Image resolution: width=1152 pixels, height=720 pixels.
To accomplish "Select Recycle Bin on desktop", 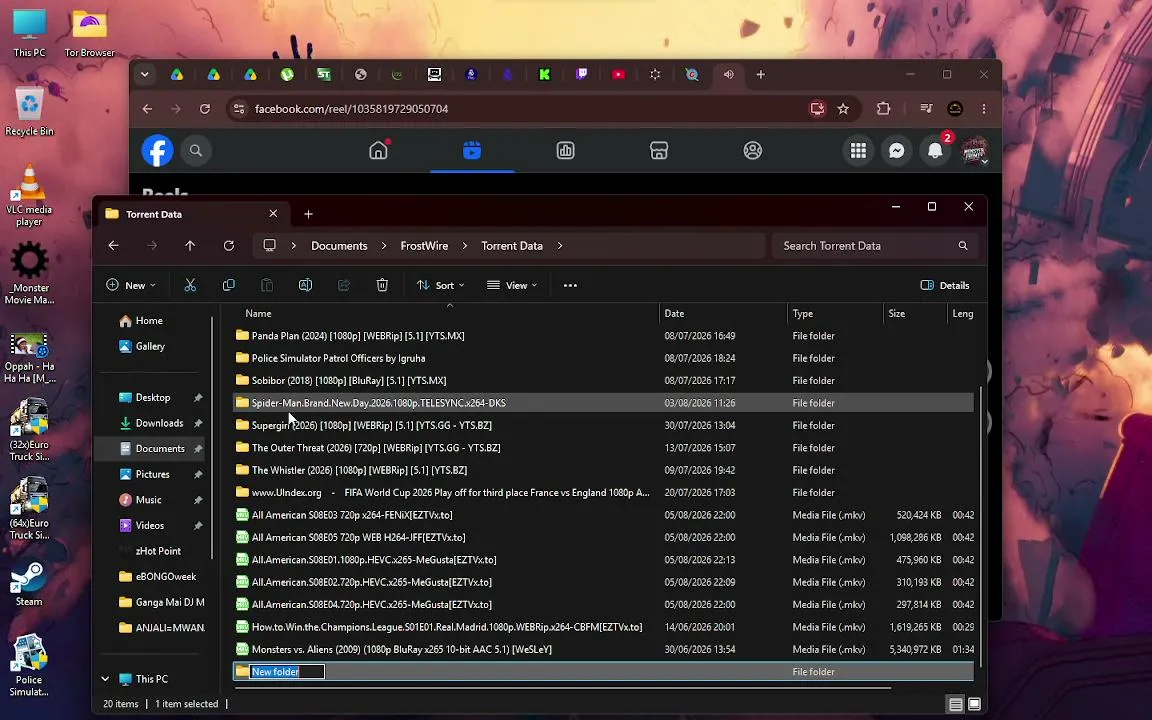I will click(29, 111).
